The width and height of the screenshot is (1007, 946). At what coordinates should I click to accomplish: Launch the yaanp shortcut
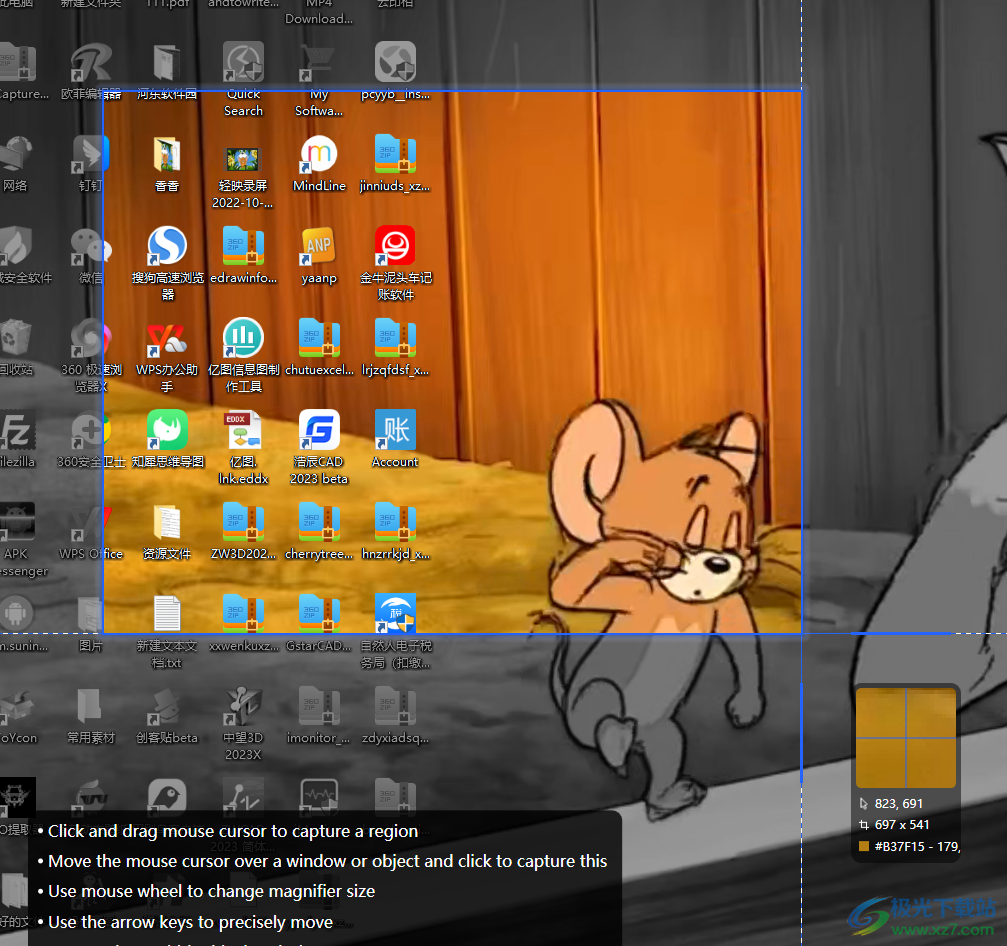coord(319,247)
